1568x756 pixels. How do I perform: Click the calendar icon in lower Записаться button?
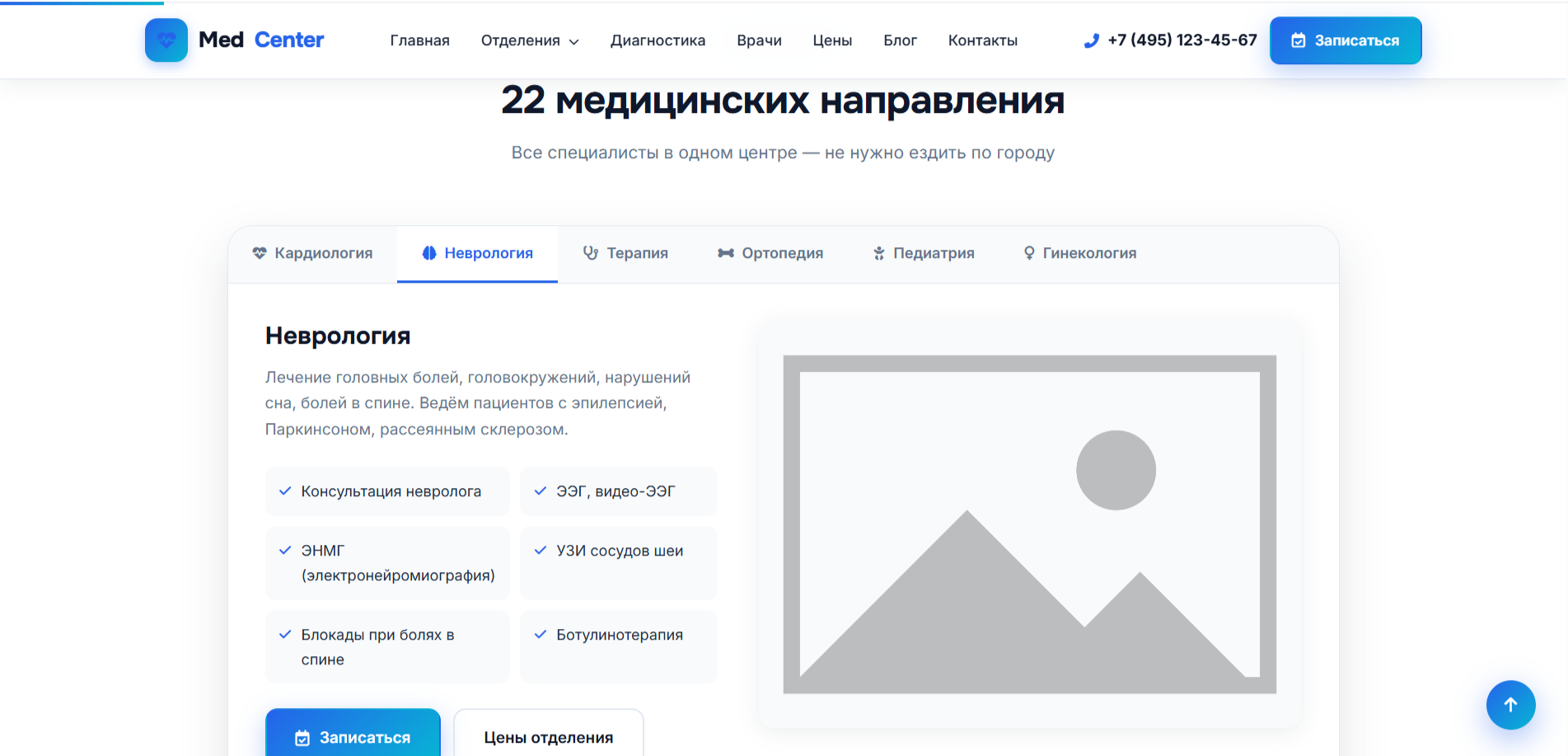click(302, 738)
